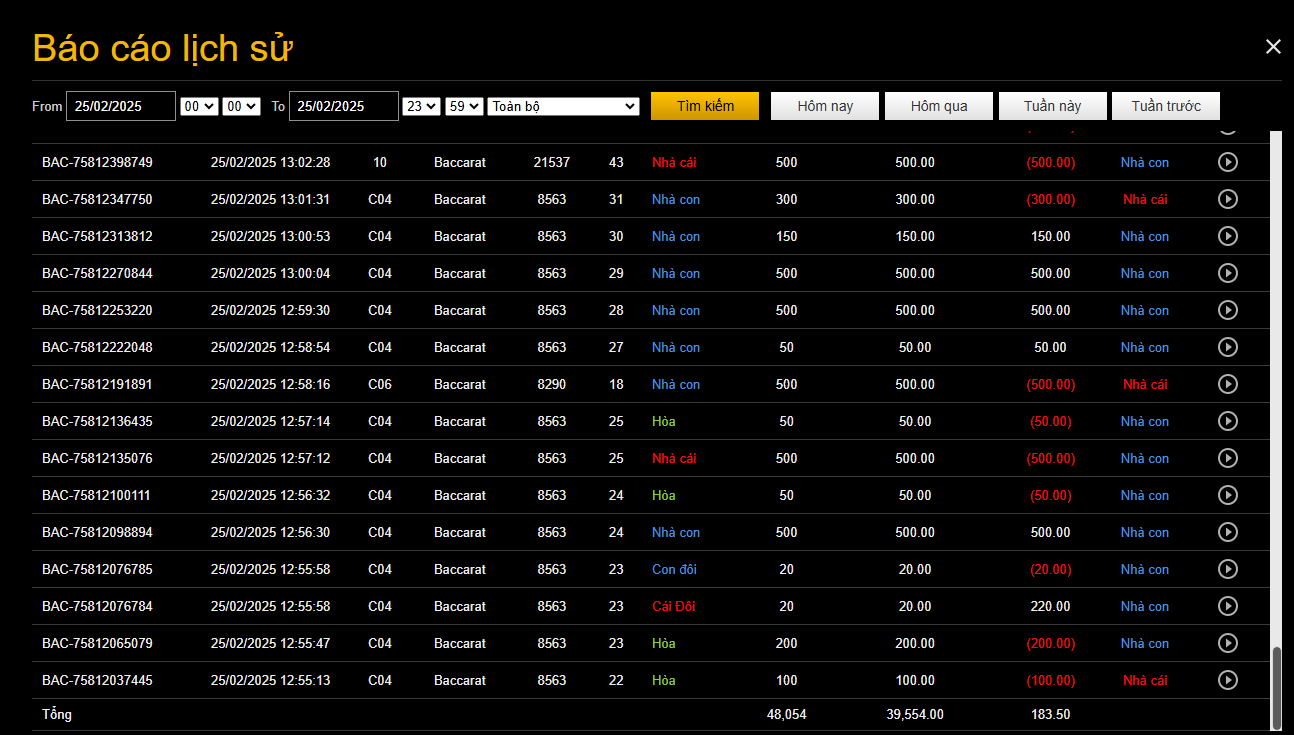
Task: Play replay for BAC-75812037445
Action: click(x=1227, y=680)
